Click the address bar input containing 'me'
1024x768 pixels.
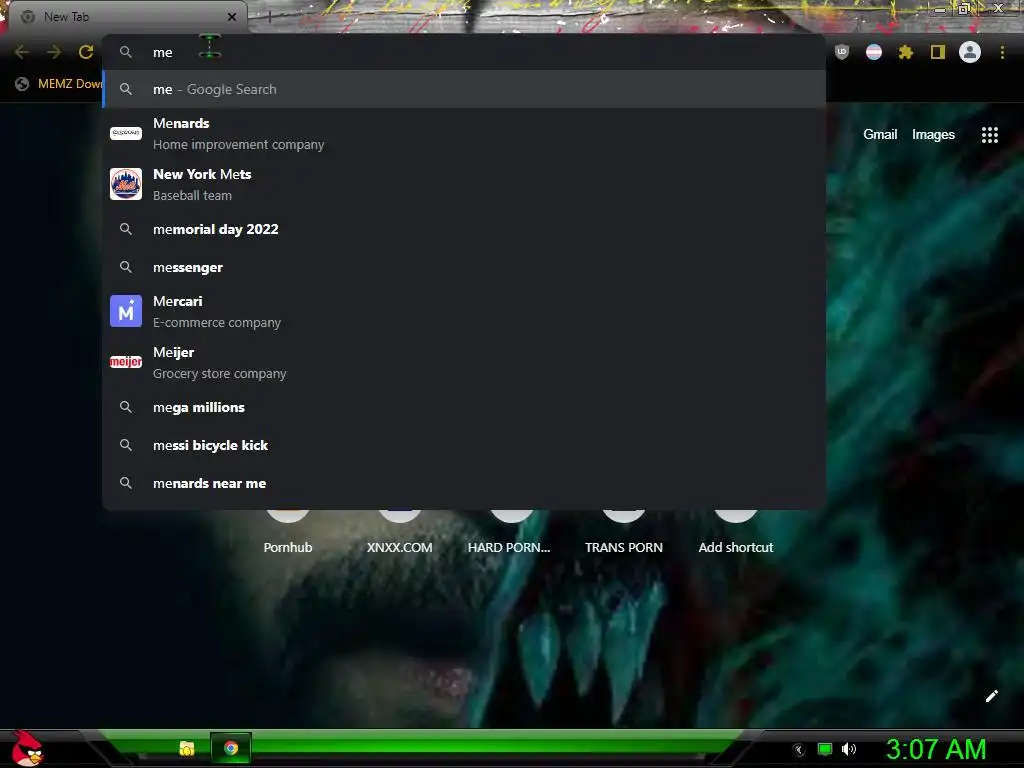[464, 52]
